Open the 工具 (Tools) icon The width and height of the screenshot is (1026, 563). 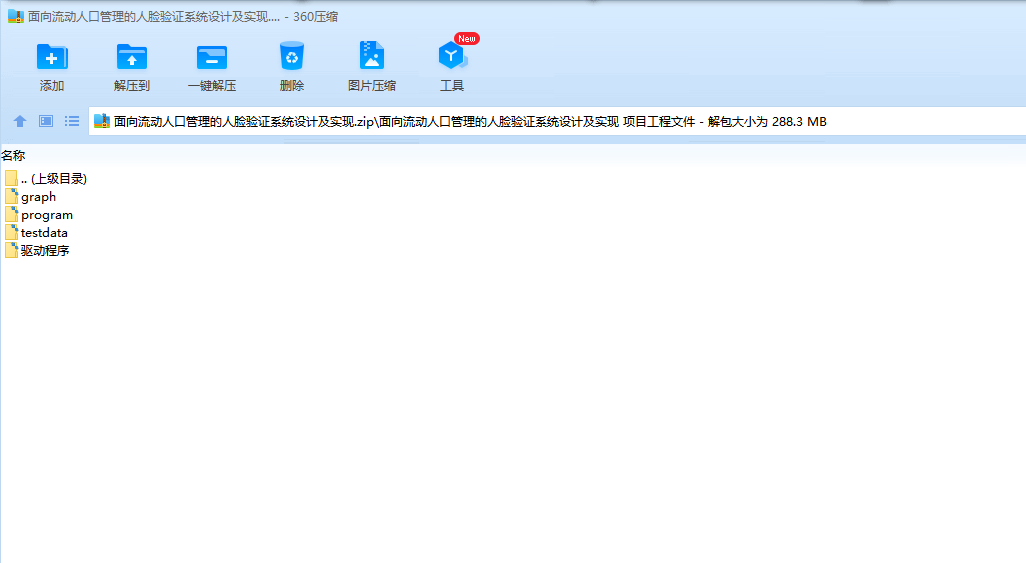451,56
